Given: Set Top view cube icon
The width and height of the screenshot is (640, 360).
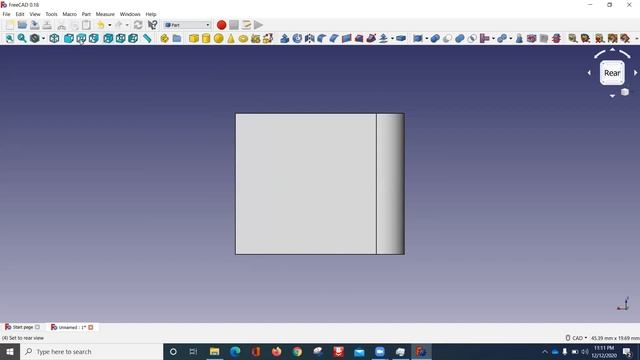Looking at the screenshot, I should 81,38.
